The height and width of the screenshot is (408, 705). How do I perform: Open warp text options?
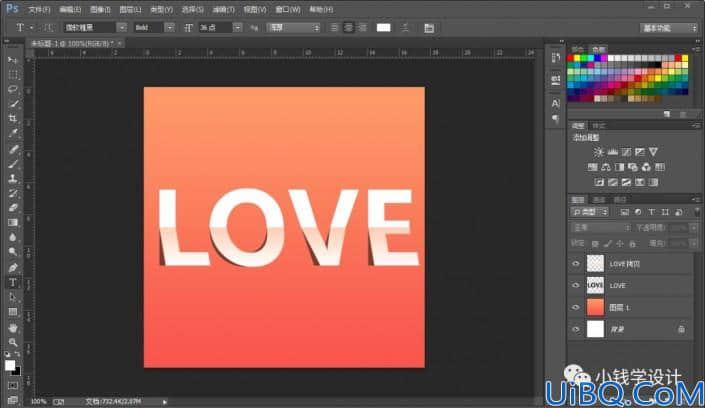pos(405,27)
